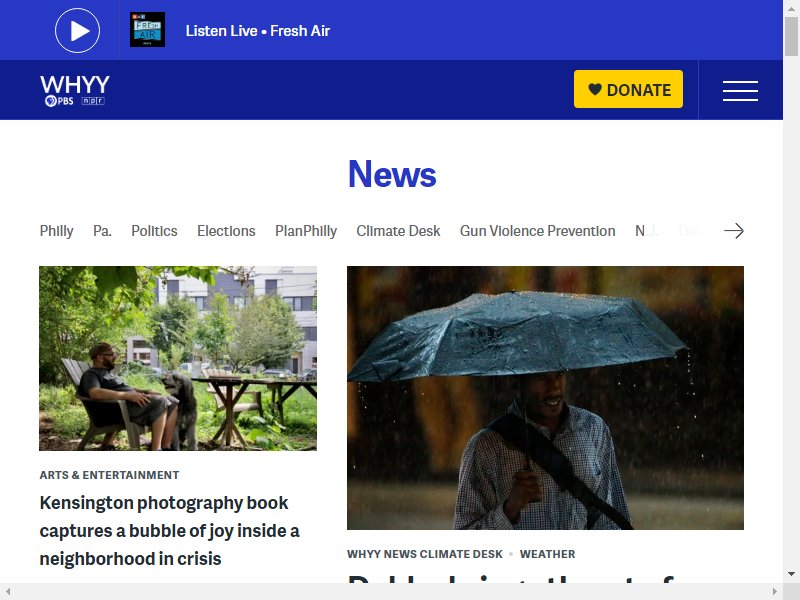Viewport: 800px width, 600px height.
Task: Click the yellow Donate button
Action: pos(628,89)
